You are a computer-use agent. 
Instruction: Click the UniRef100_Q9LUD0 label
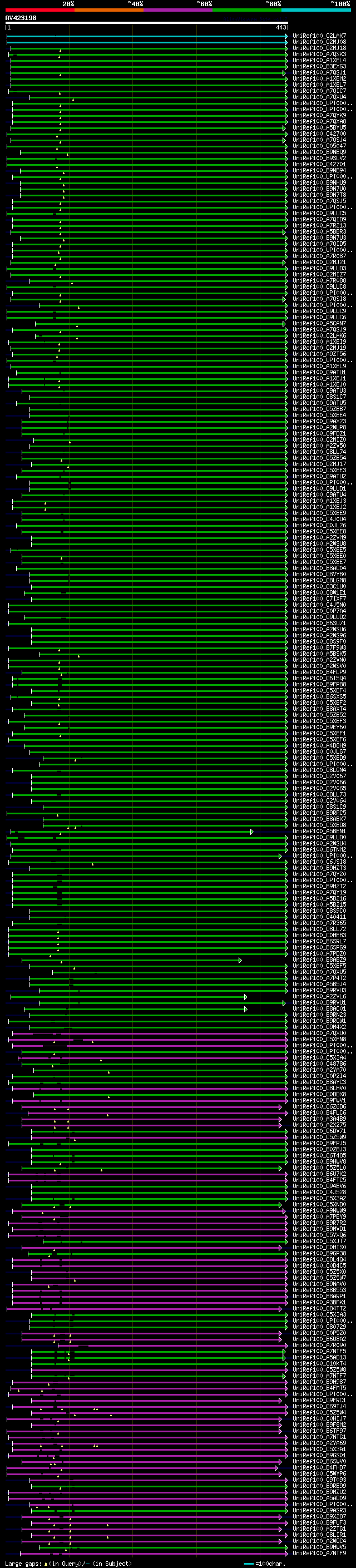click(319, 837)
